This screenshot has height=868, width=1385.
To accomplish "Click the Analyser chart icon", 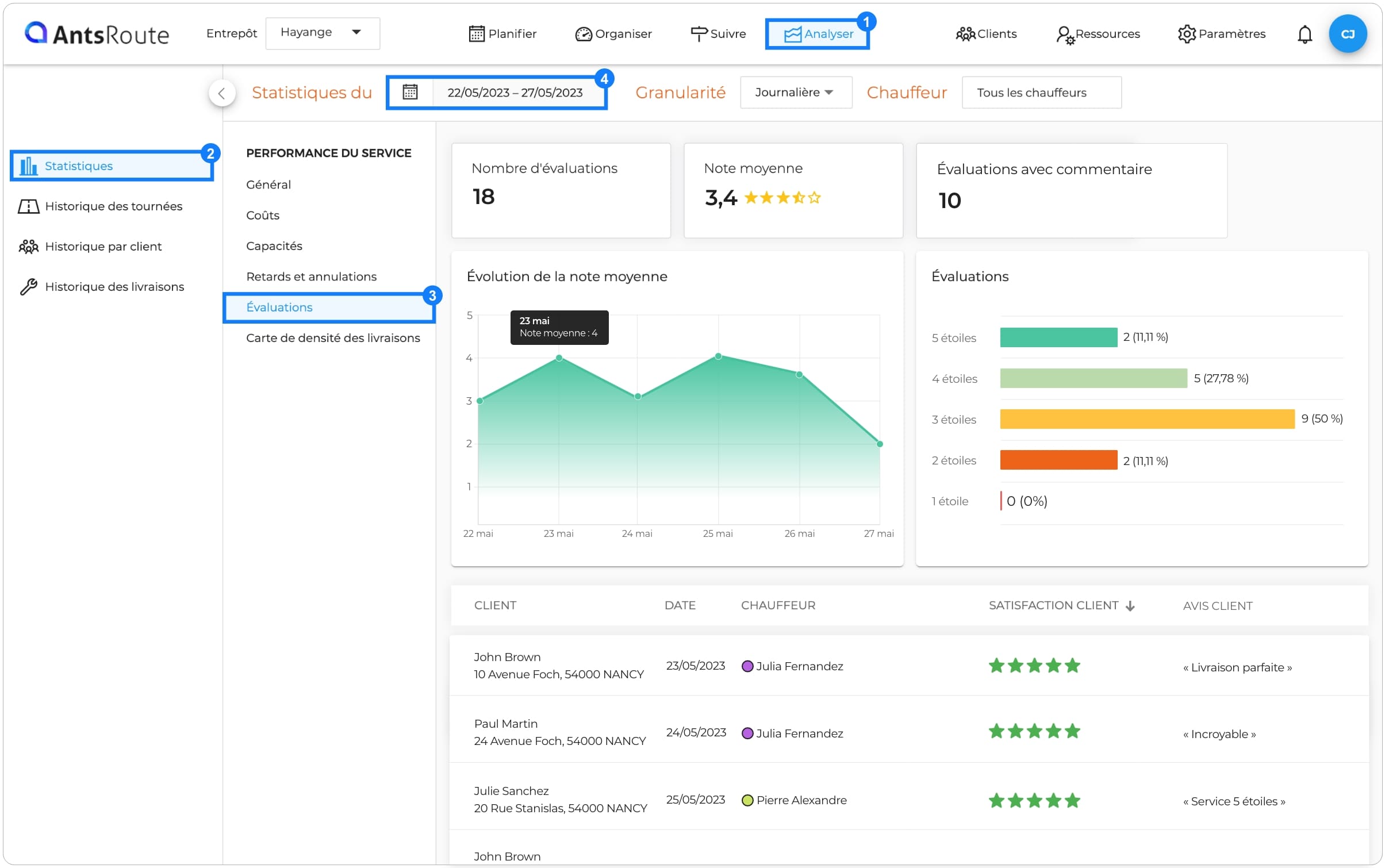I will pyautogui.click(x=793, y=34).
